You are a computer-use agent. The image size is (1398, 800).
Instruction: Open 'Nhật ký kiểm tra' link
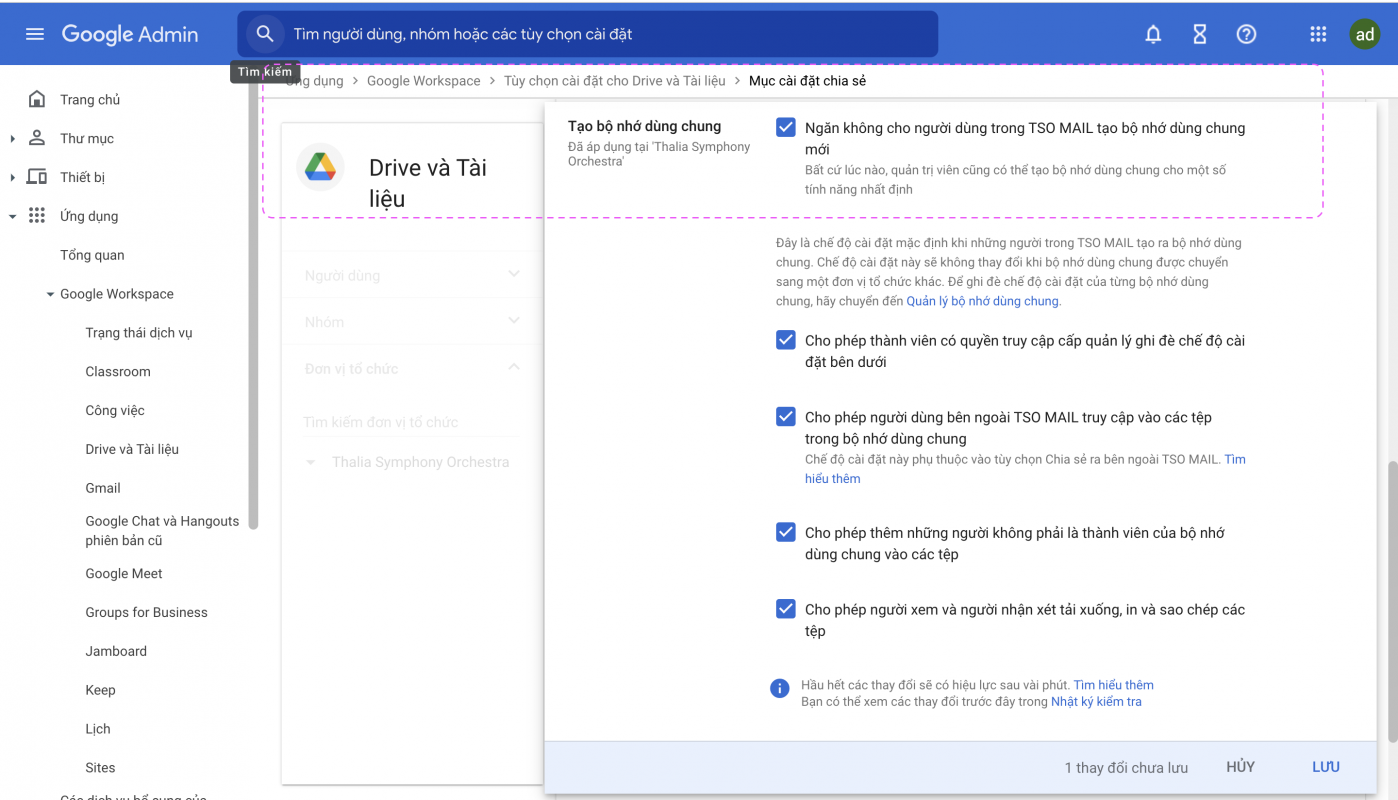[x=1096, y=702]
